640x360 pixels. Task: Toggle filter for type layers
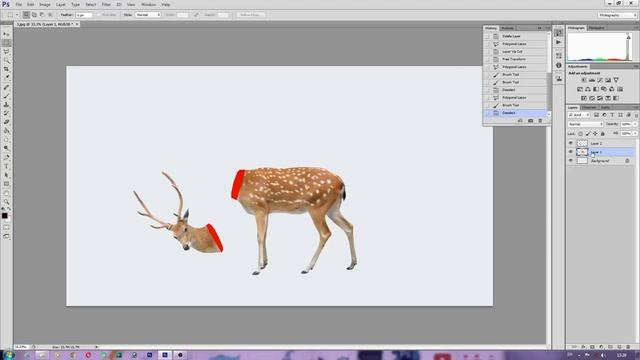pyautogui.click(x=612, y=115)
